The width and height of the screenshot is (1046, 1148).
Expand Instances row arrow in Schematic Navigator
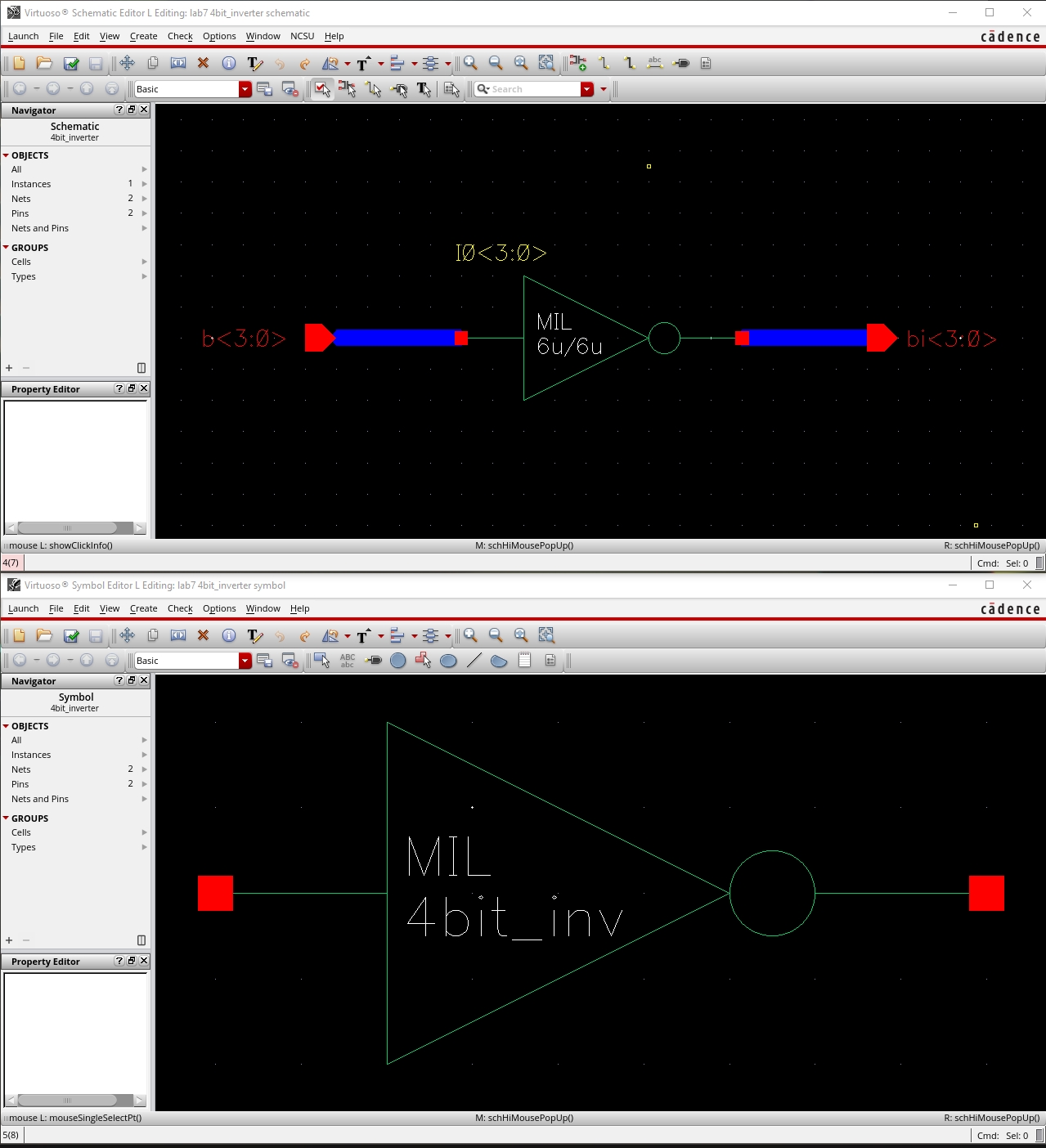click(145, 184)
